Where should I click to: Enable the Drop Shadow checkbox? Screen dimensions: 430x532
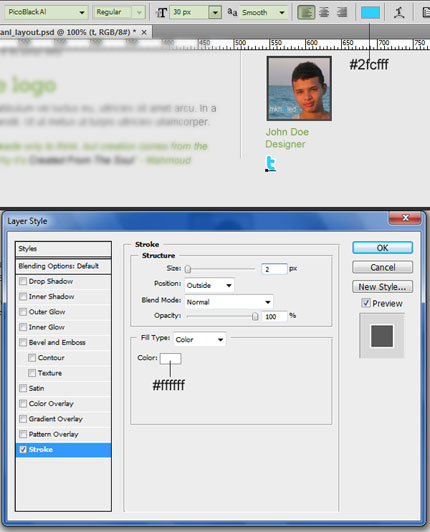23,281
